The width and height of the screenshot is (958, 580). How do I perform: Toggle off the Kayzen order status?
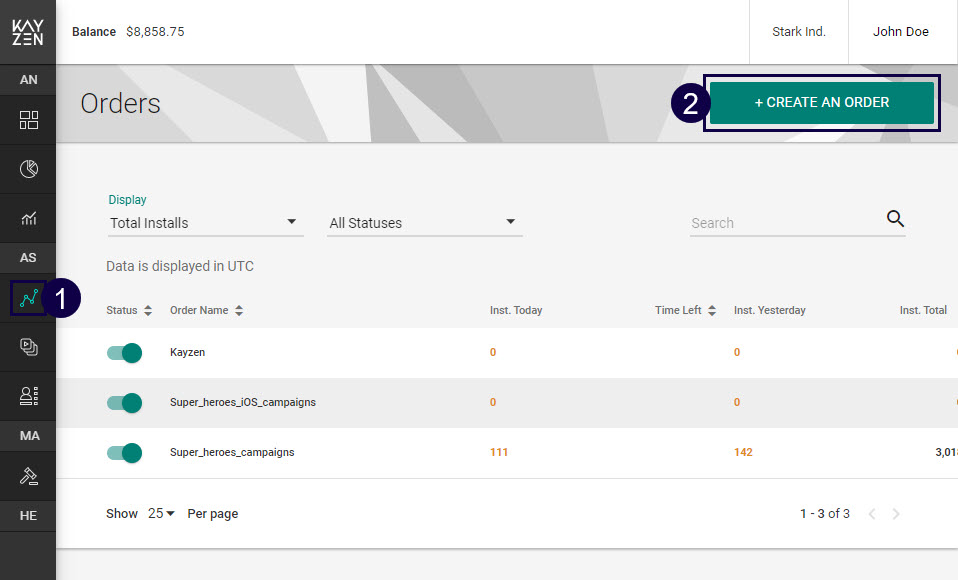[125, 353]
